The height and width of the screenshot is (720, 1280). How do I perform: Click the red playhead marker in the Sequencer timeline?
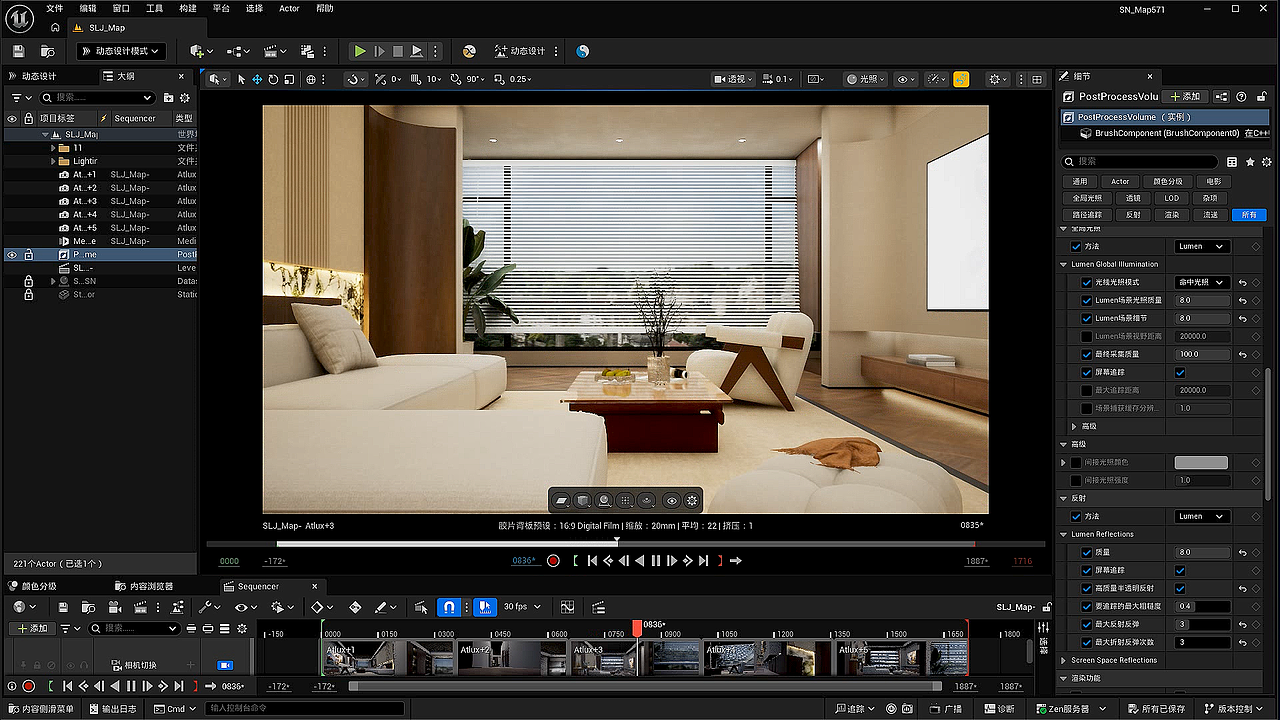click(x=637, y=628)
